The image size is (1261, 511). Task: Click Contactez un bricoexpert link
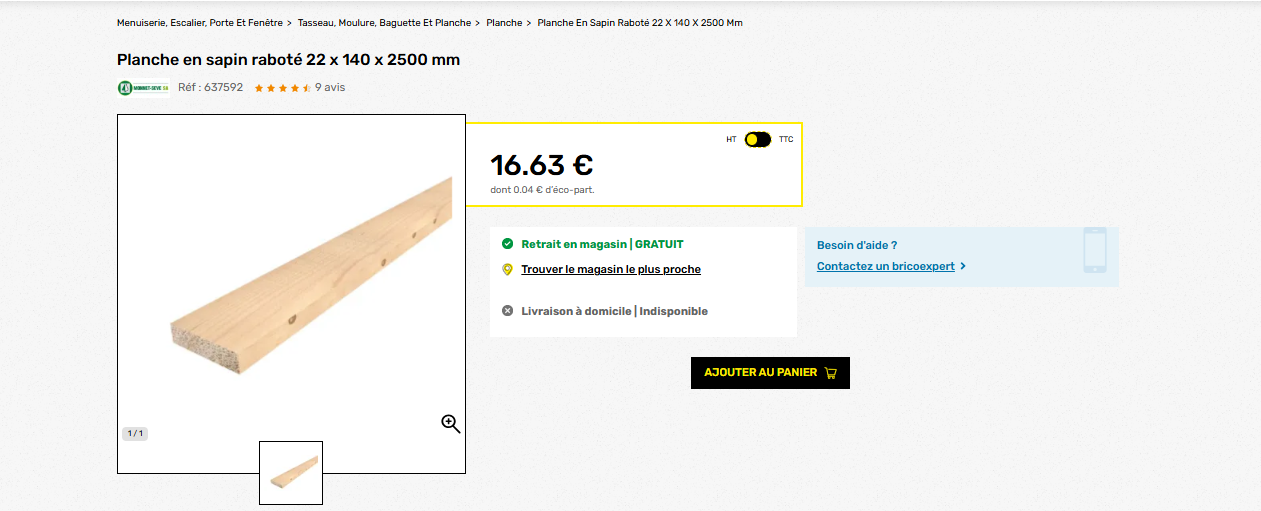pos(886,267)
